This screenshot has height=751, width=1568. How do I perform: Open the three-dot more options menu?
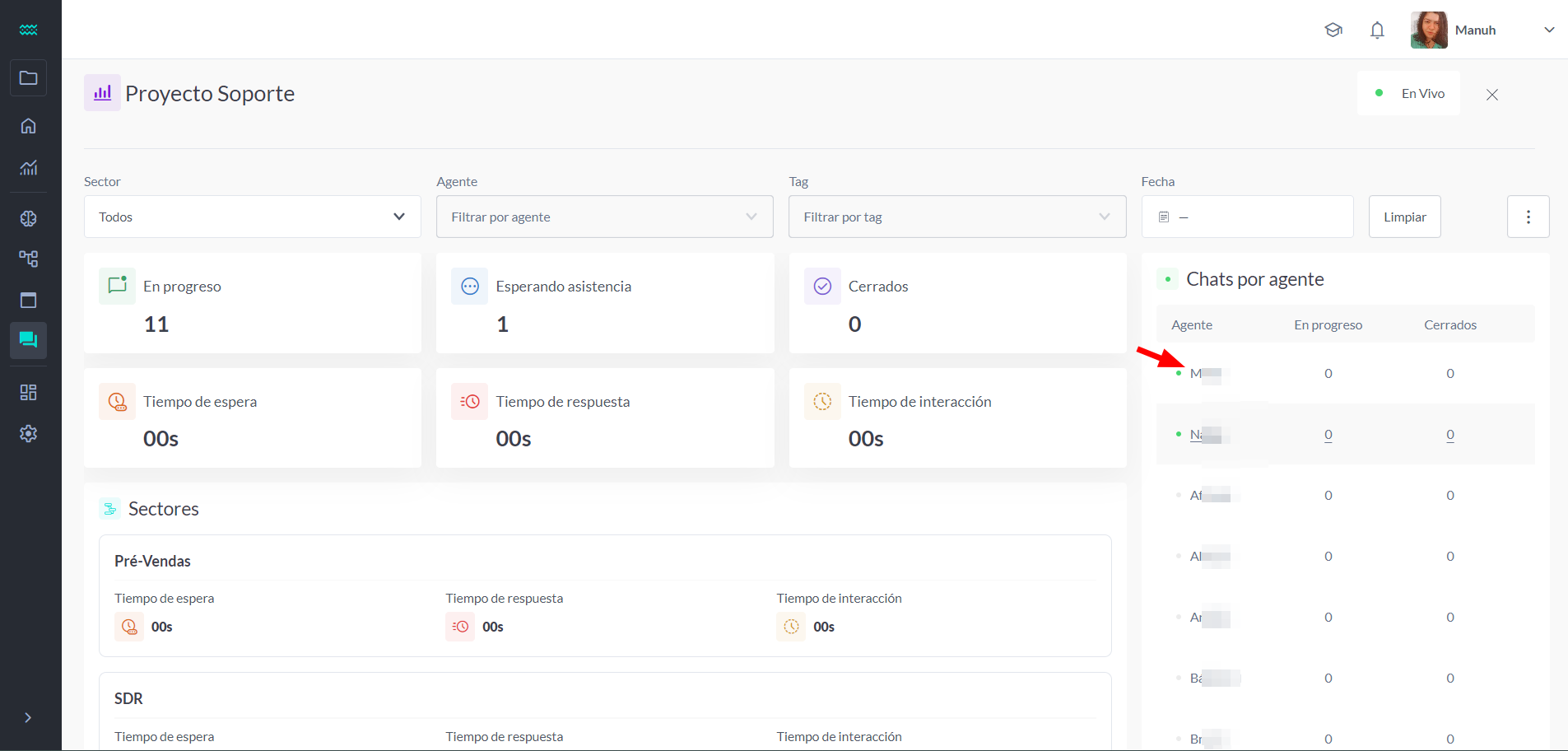(x=1528, y=217)
